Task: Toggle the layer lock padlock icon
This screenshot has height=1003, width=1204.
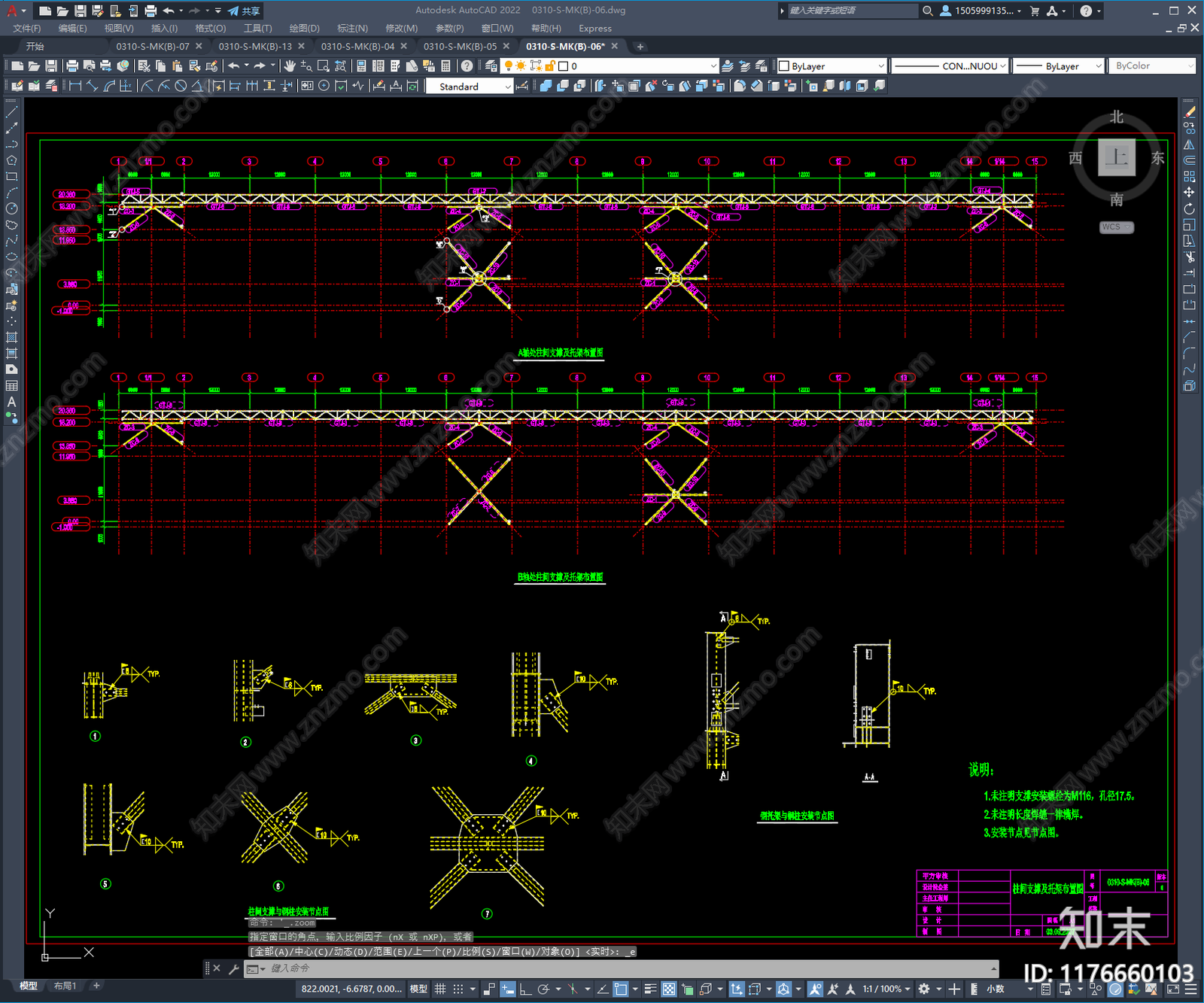Action: [551, 66]
